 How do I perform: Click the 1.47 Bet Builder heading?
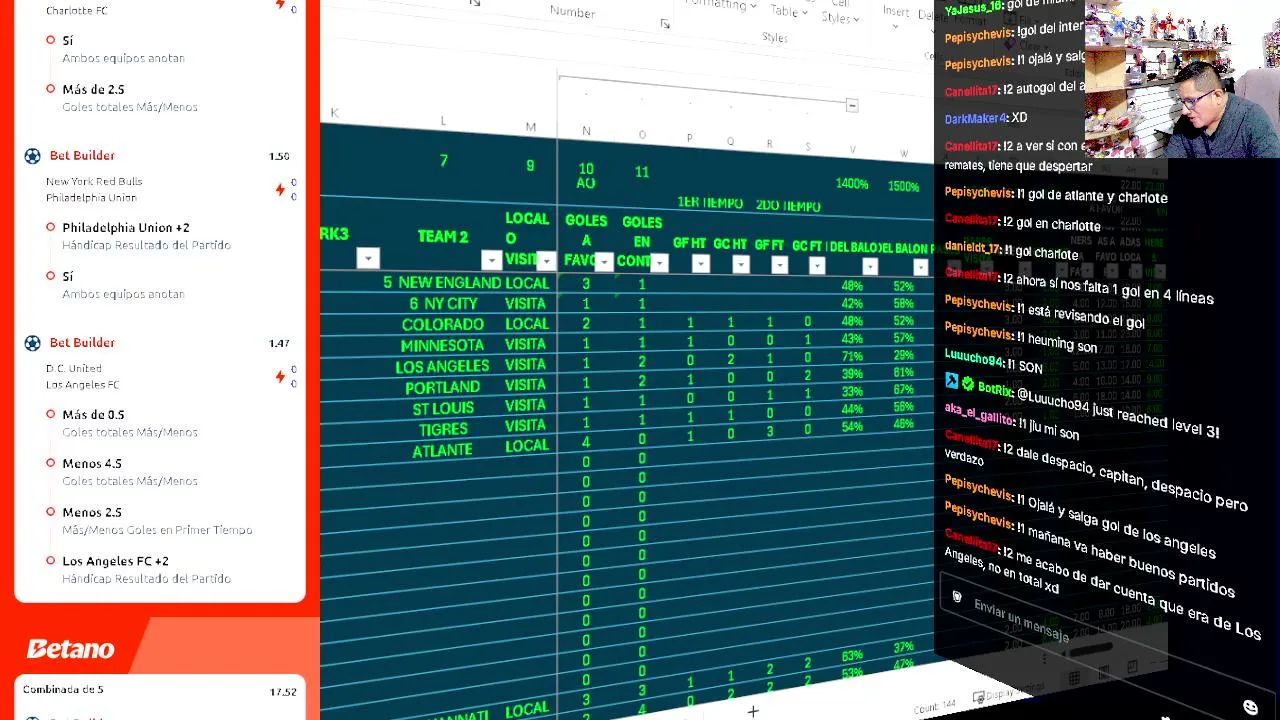(82, 343)
